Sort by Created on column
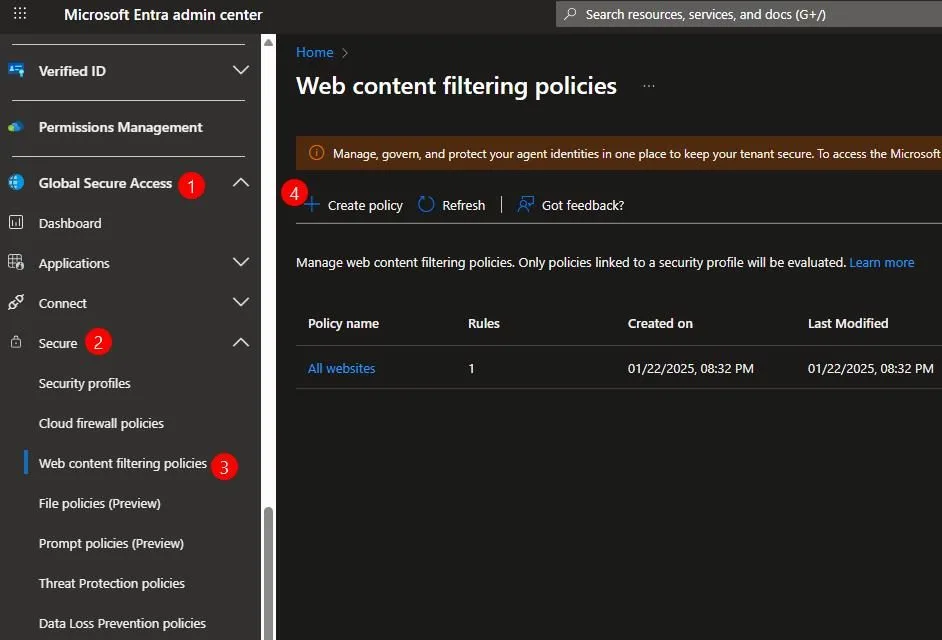The width and height of the screenshot is (942, 640). point(660,323)
